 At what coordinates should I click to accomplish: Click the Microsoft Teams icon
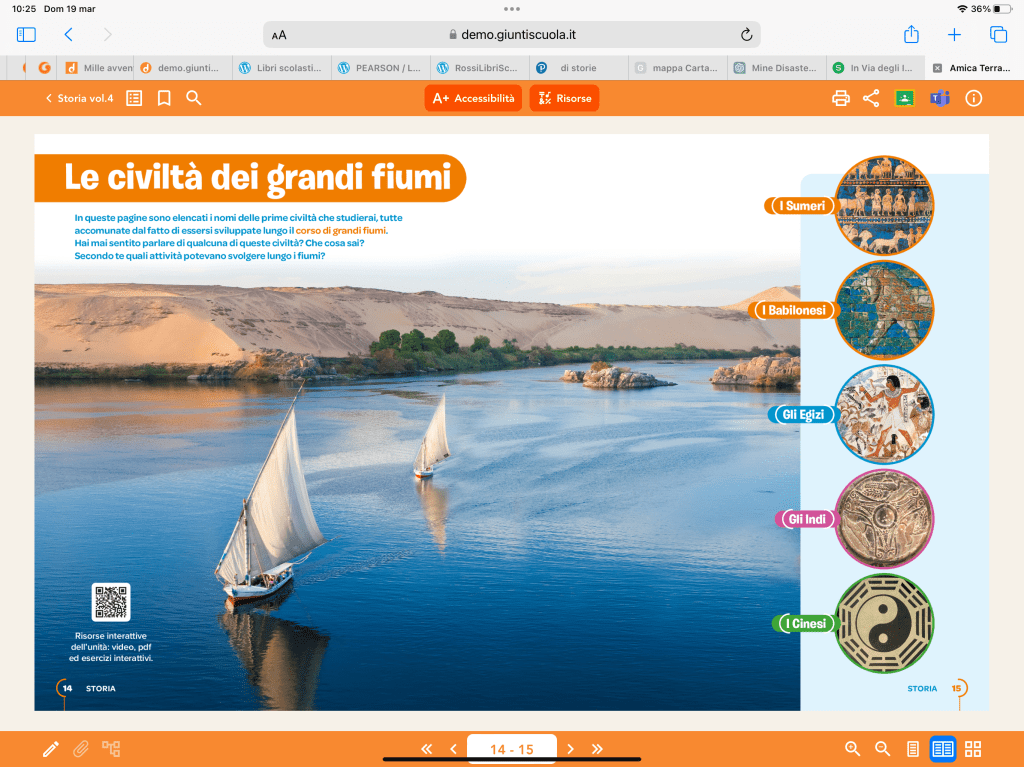click(x=939, y=98)
